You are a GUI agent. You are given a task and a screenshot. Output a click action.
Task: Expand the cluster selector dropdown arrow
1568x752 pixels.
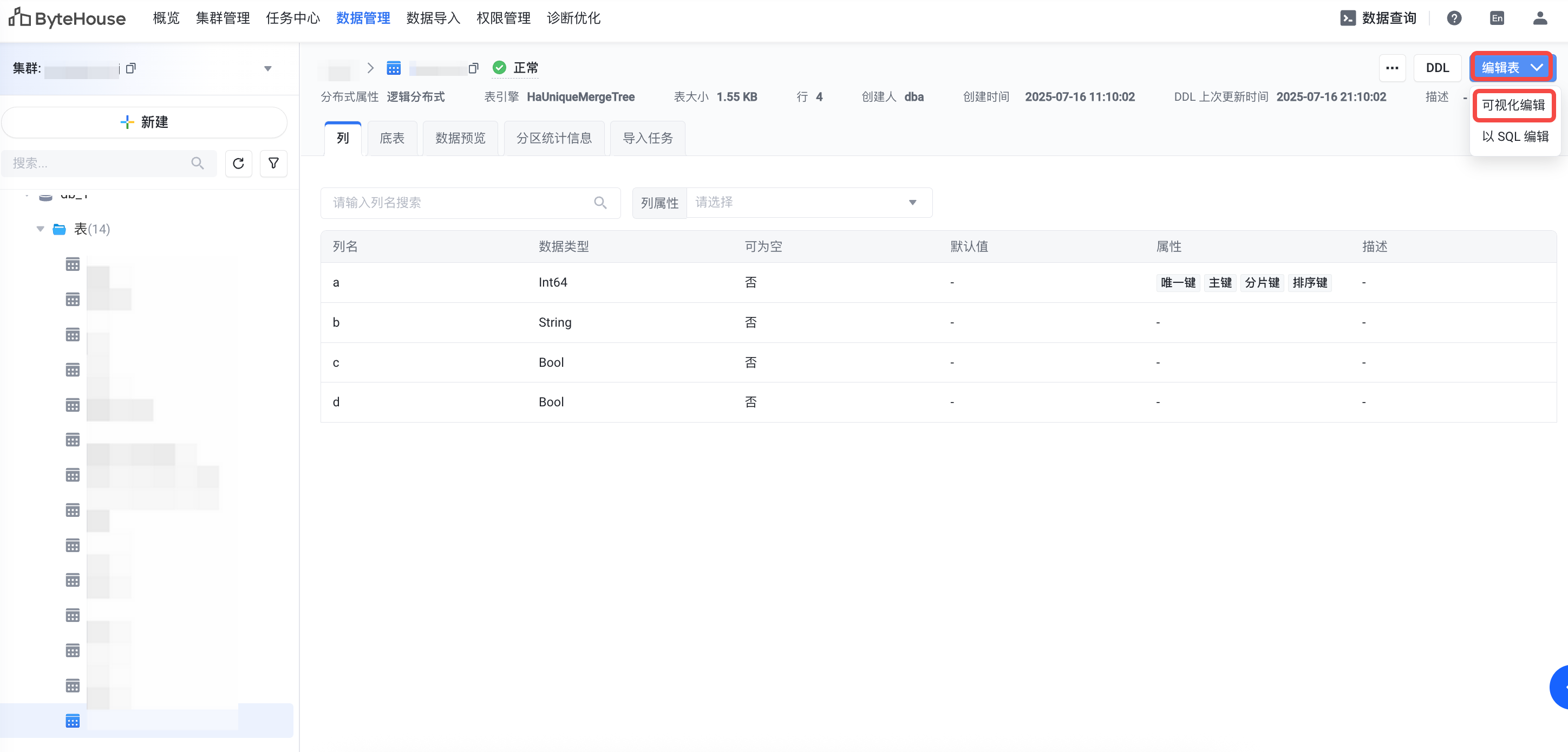pos(267,69)
